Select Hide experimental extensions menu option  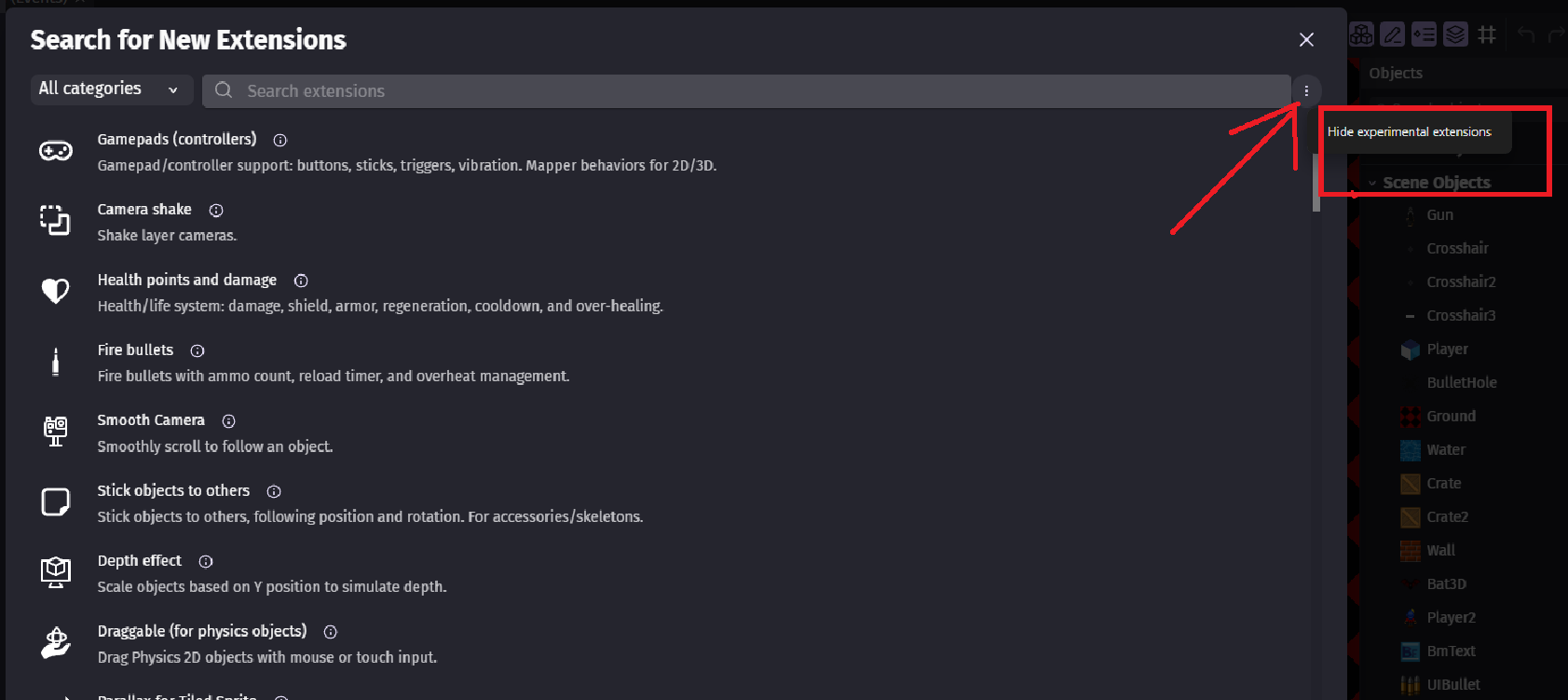[x=1409, y=132]
